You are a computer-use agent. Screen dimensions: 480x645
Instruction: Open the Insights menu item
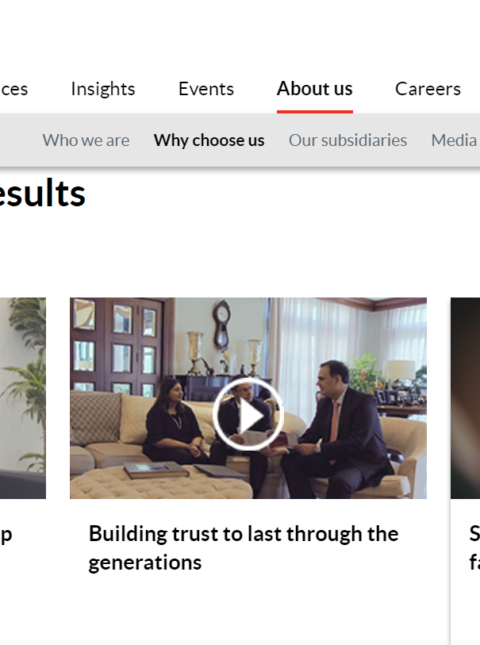pos(103,89)
